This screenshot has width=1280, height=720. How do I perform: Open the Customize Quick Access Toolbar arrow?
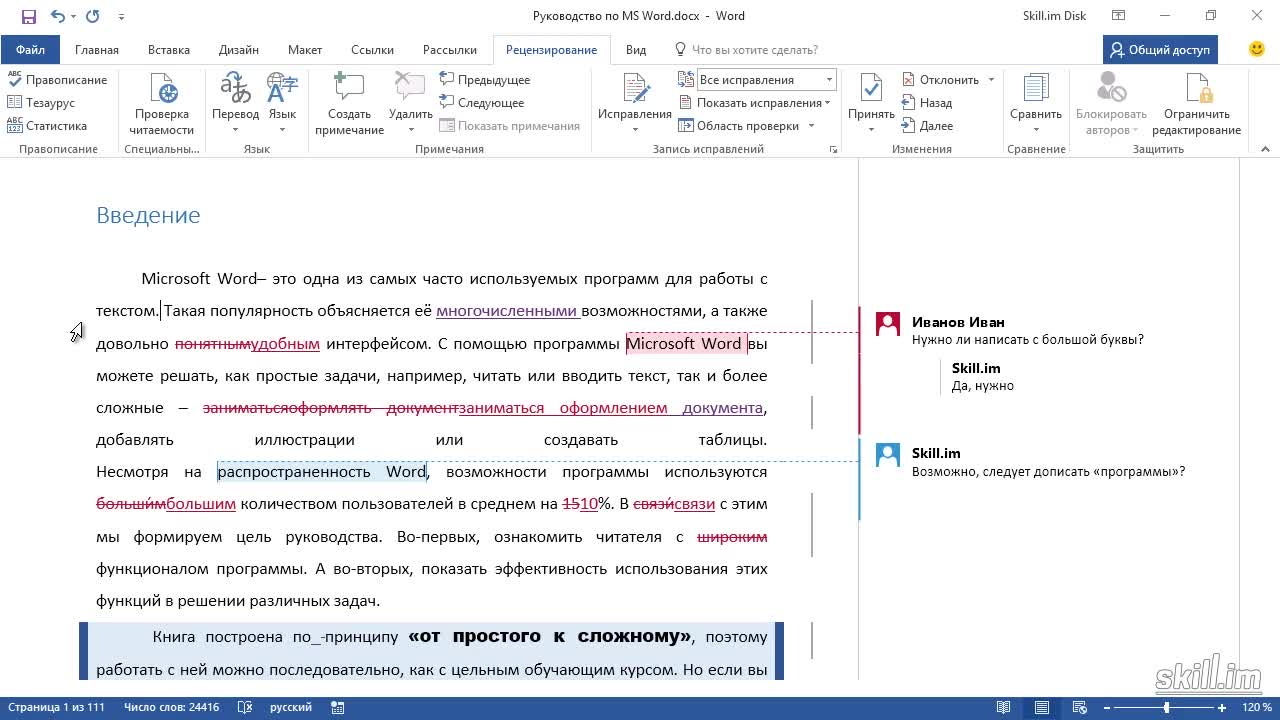(x=121, y=16)
